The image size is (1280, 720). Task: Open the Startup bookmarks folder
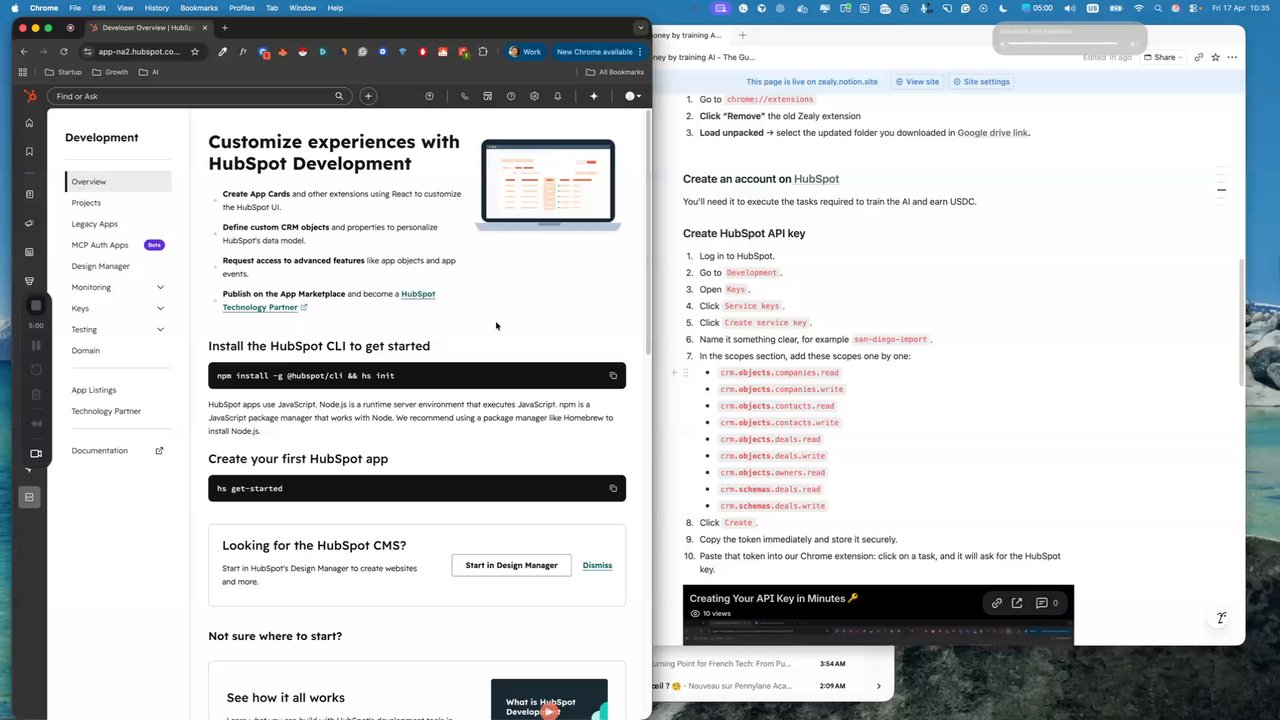coord(63,72)
